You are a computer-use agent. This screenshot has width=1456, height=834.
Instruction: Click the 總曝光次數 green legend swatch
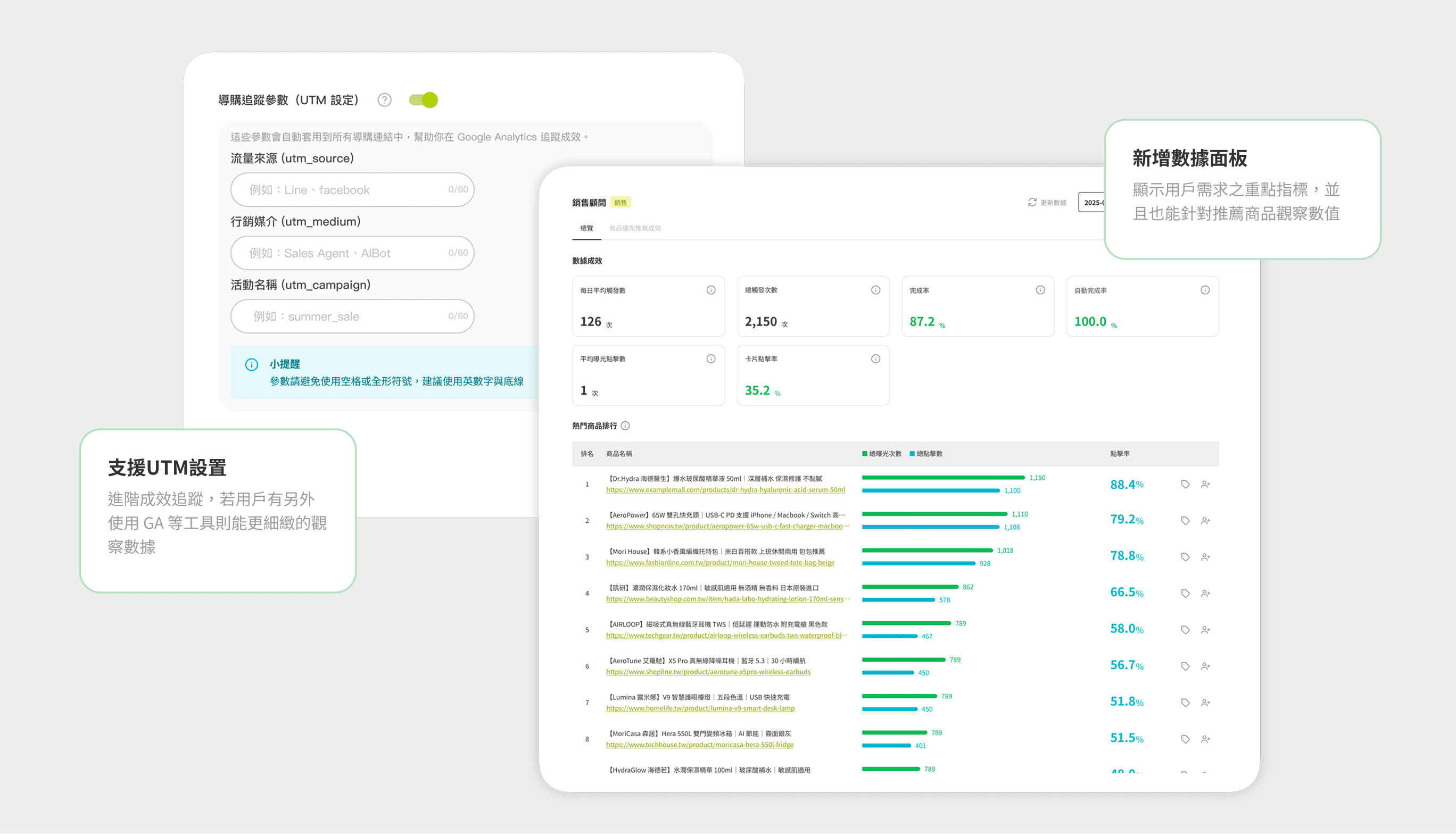[864, 454]
